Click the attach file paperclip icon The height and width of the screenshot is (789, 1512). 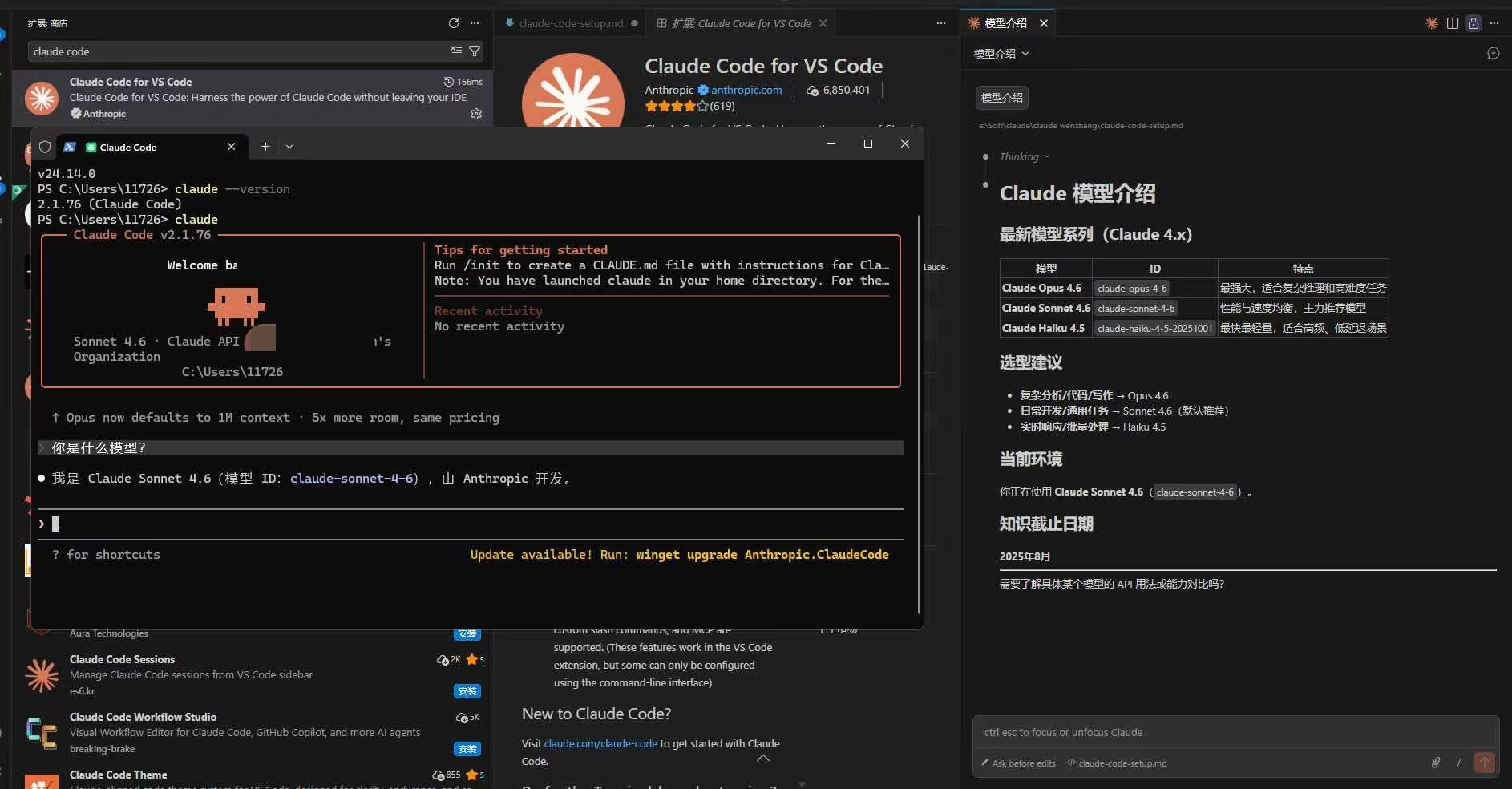1436,763
